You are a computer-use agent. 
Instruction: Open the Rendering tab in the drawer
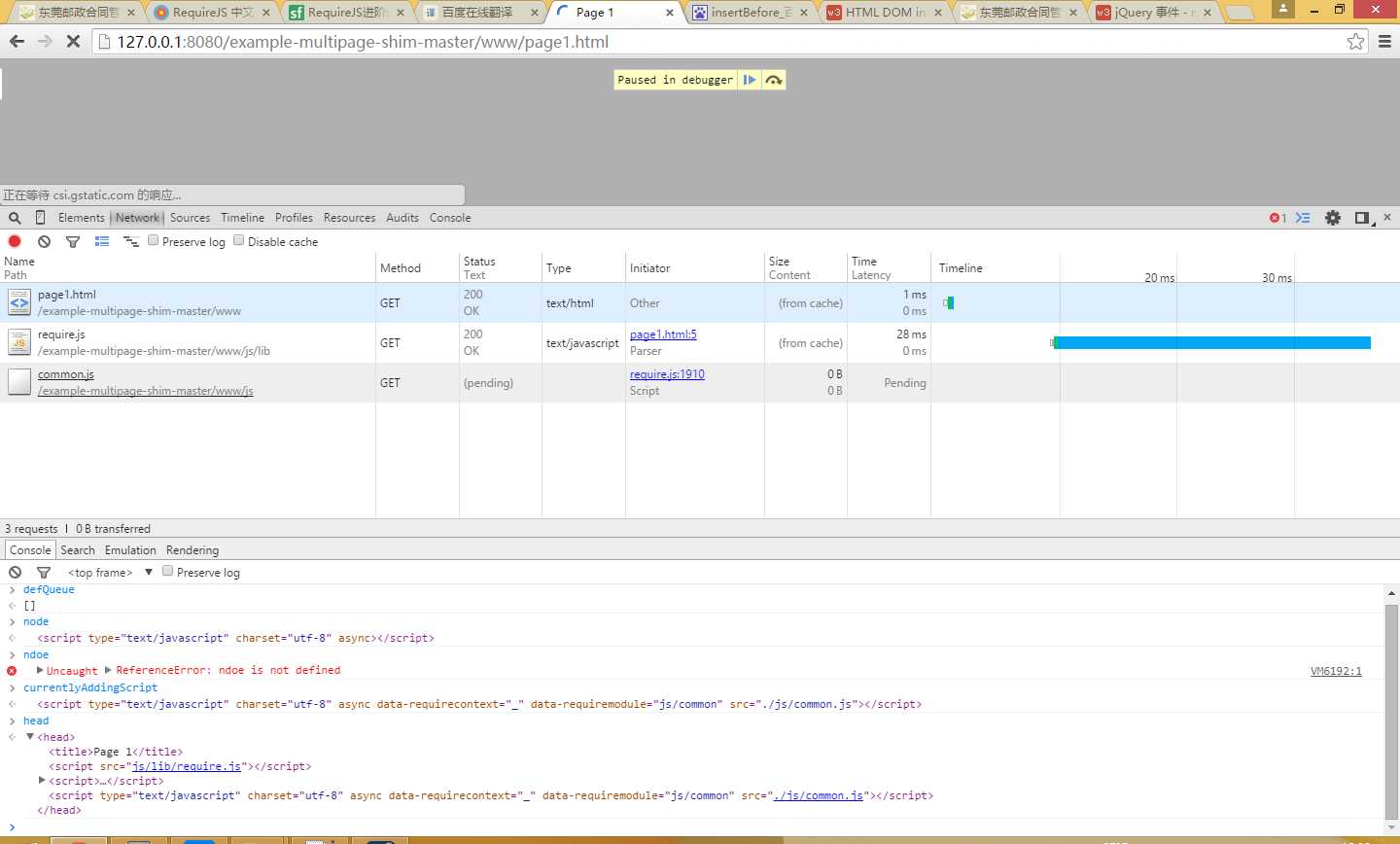(x=192, y=550)
